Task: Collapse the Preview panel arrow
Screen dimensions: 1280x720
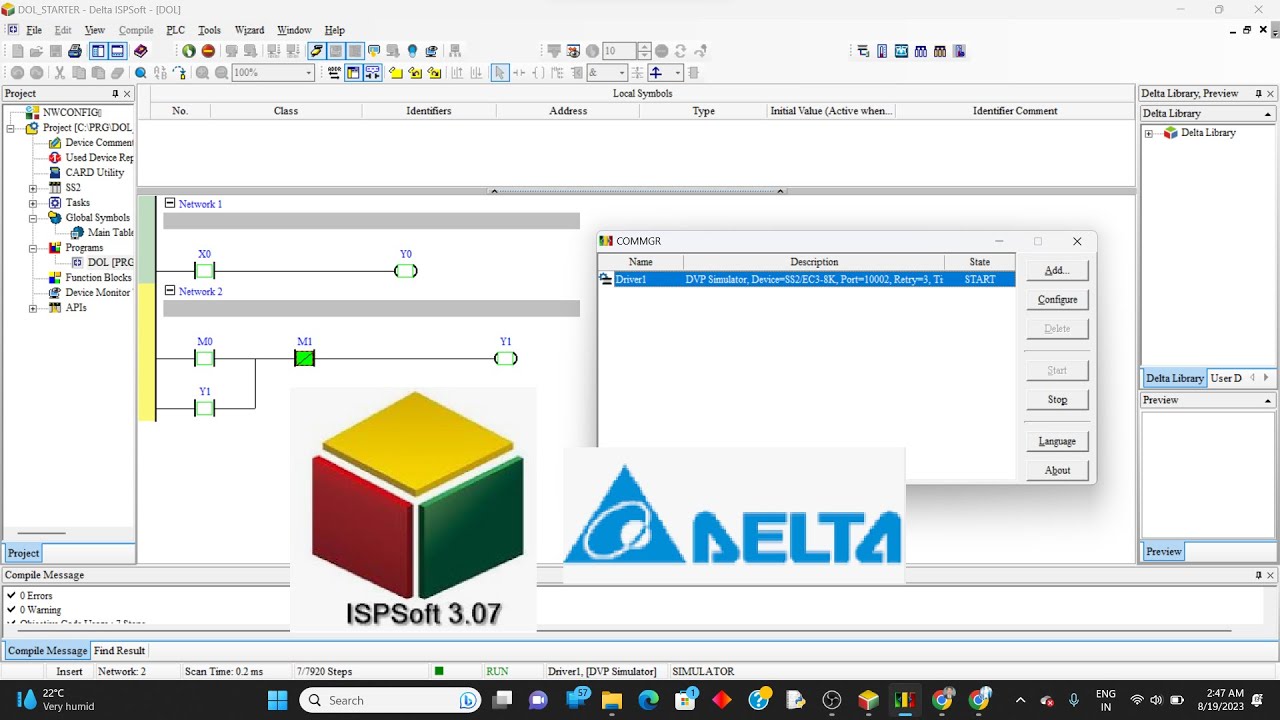Action: [1268, 400]
